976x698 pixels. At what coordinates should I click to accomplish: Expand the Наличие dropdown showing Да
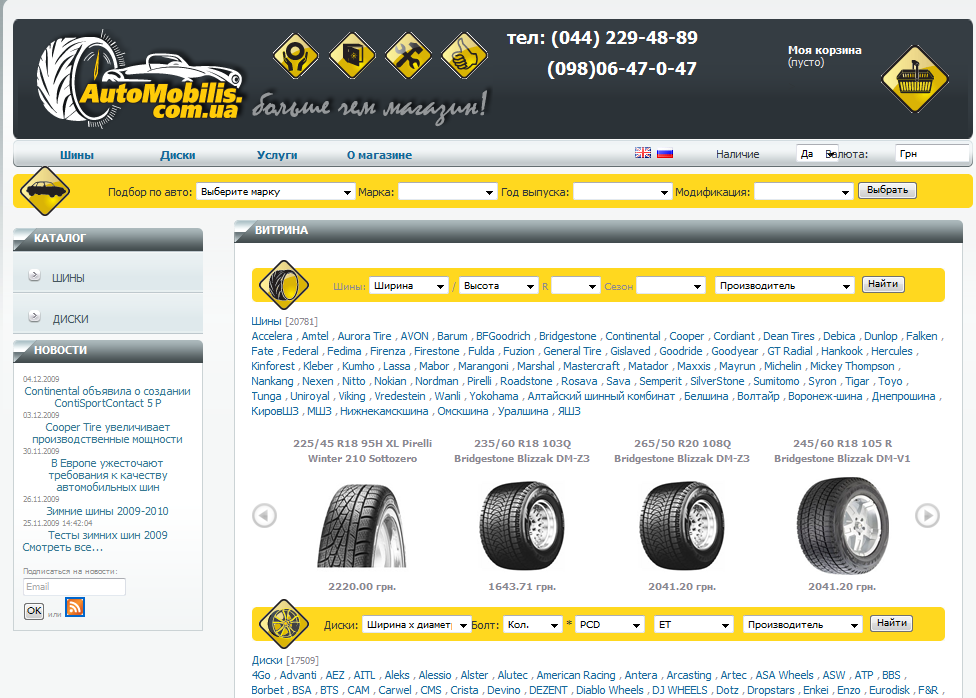[x=817, y=154]
